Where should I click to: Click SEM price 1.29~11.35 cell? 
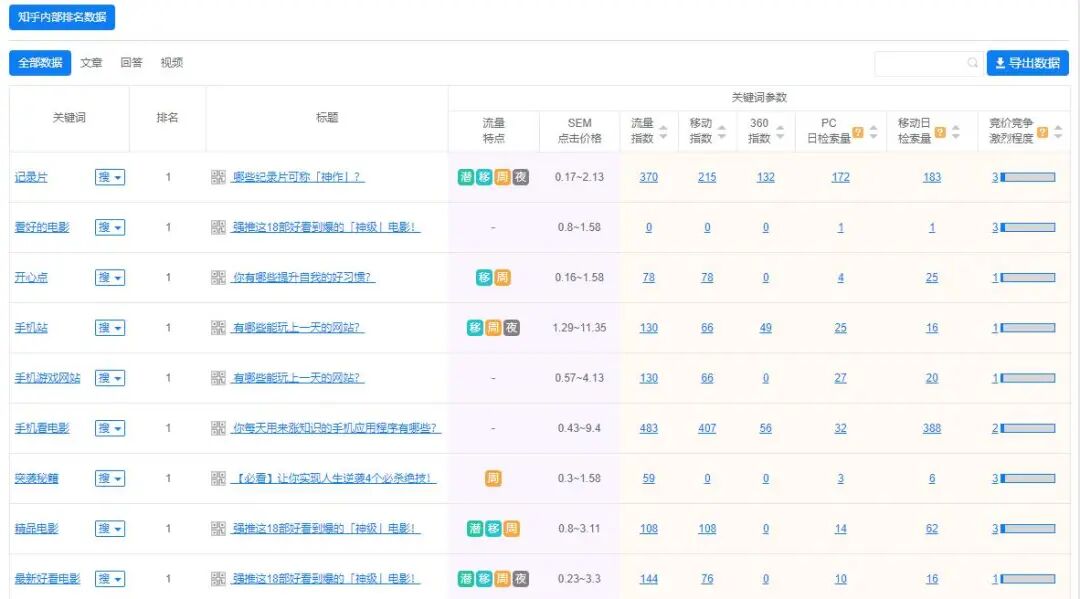[579, 328]
